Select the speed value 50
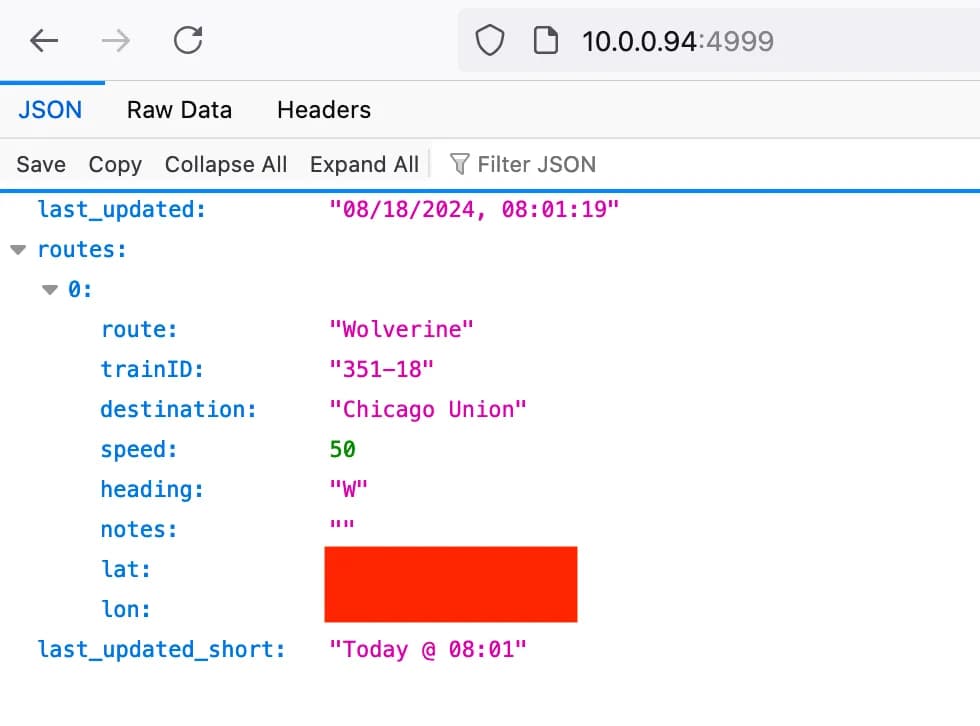This screenshot has width=980, height=726. click(342, 449)
